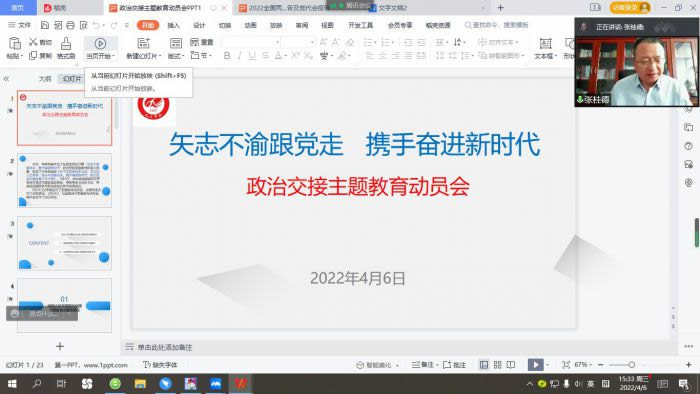
Task: Click the notes area 单击此处添加备注
Action: [165, 347]
